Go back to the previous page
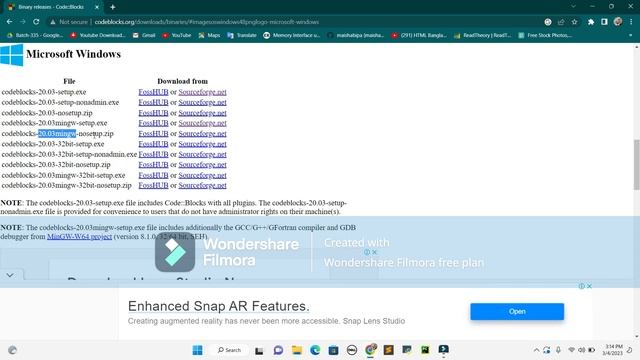The height and width of the screenshot is (360, 640). 9,22
